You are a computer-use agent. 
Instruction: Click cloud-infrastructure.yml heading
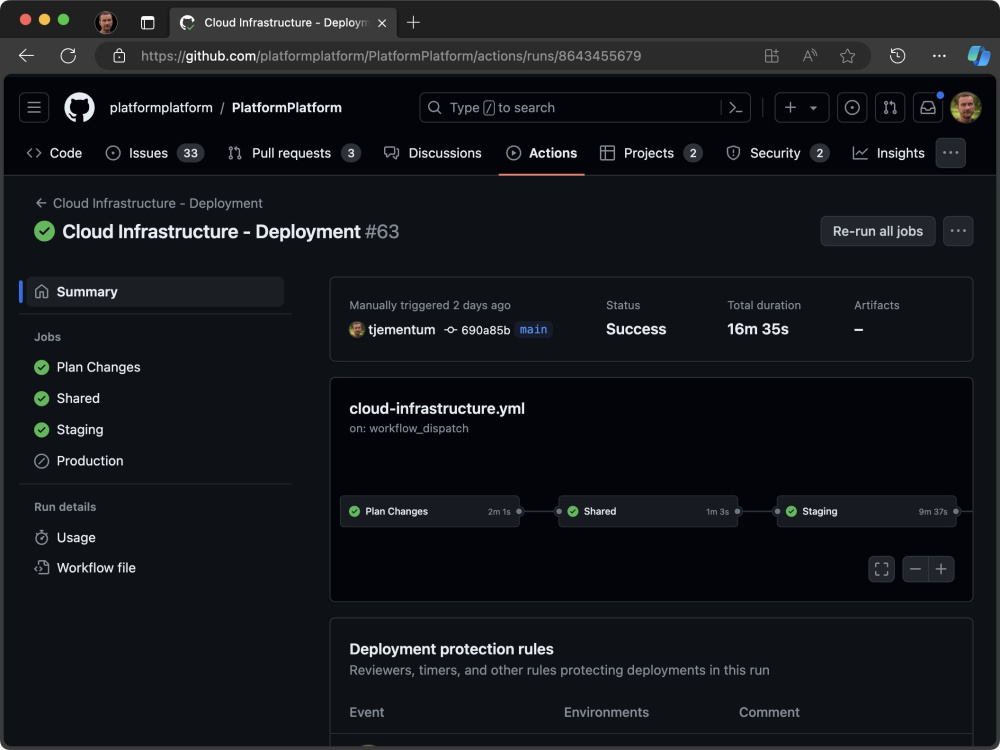(x=437, y=408)
